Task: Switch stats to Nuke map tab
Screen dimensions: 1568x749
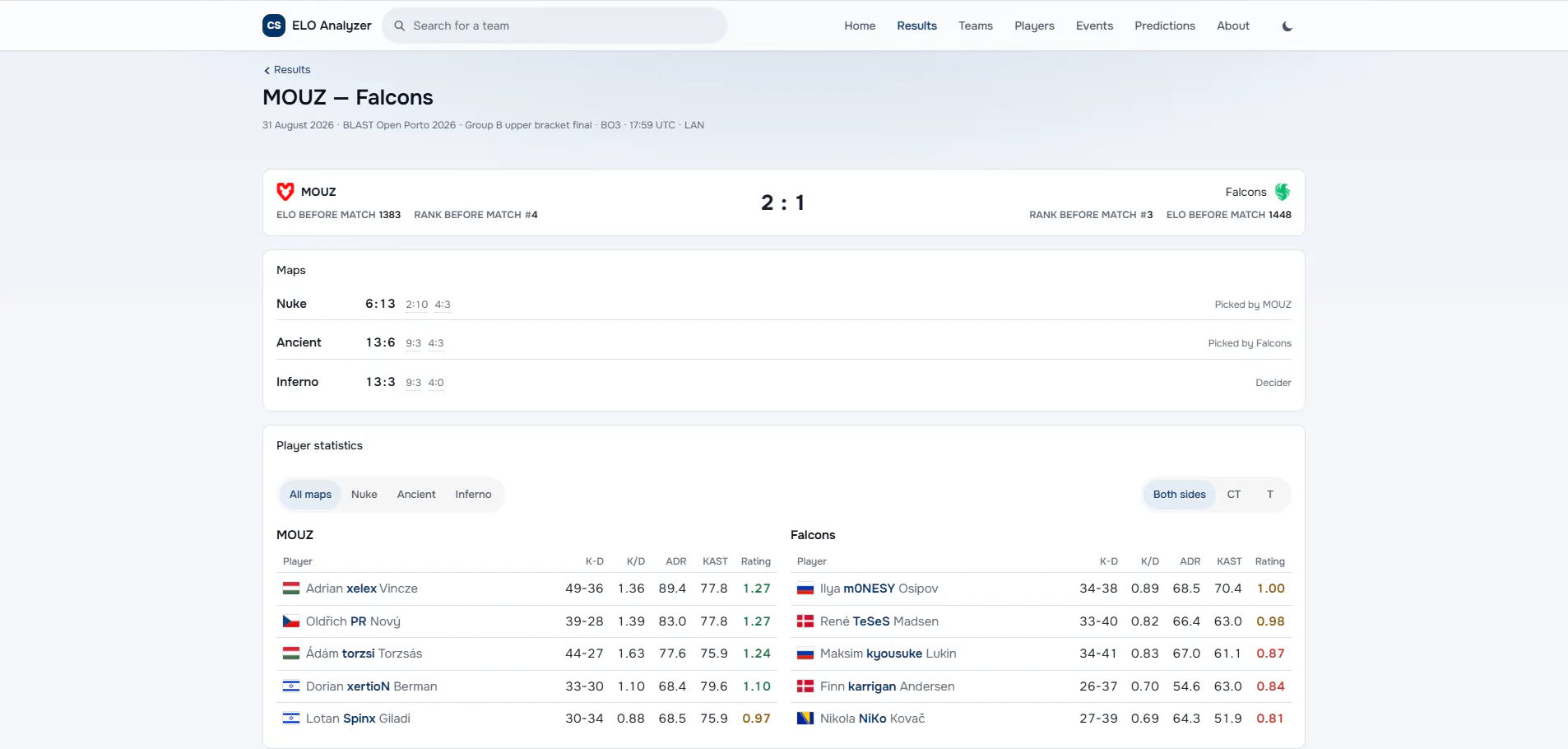Action: [x=364, y=495]
